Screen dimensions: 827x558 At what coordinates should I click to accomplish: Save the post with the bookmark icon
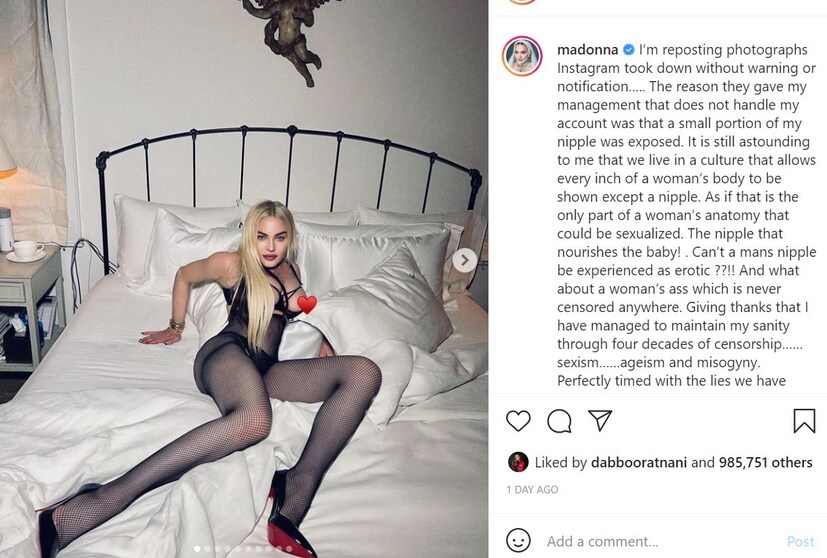(x=804, y=421)
